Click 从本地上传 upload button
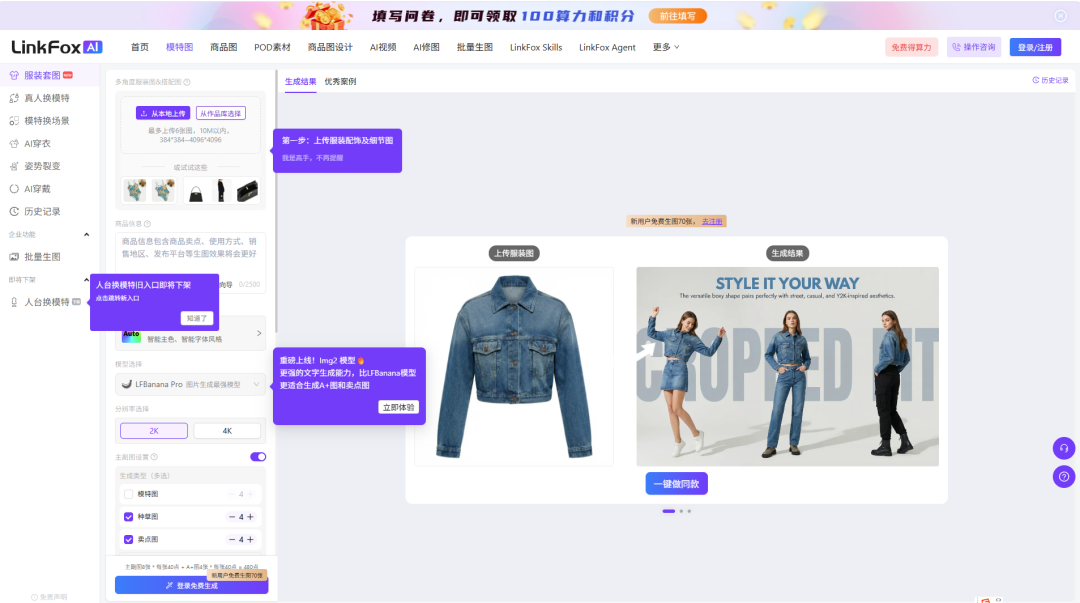This screenshot has width=1080, height=603. pos(163,113)
